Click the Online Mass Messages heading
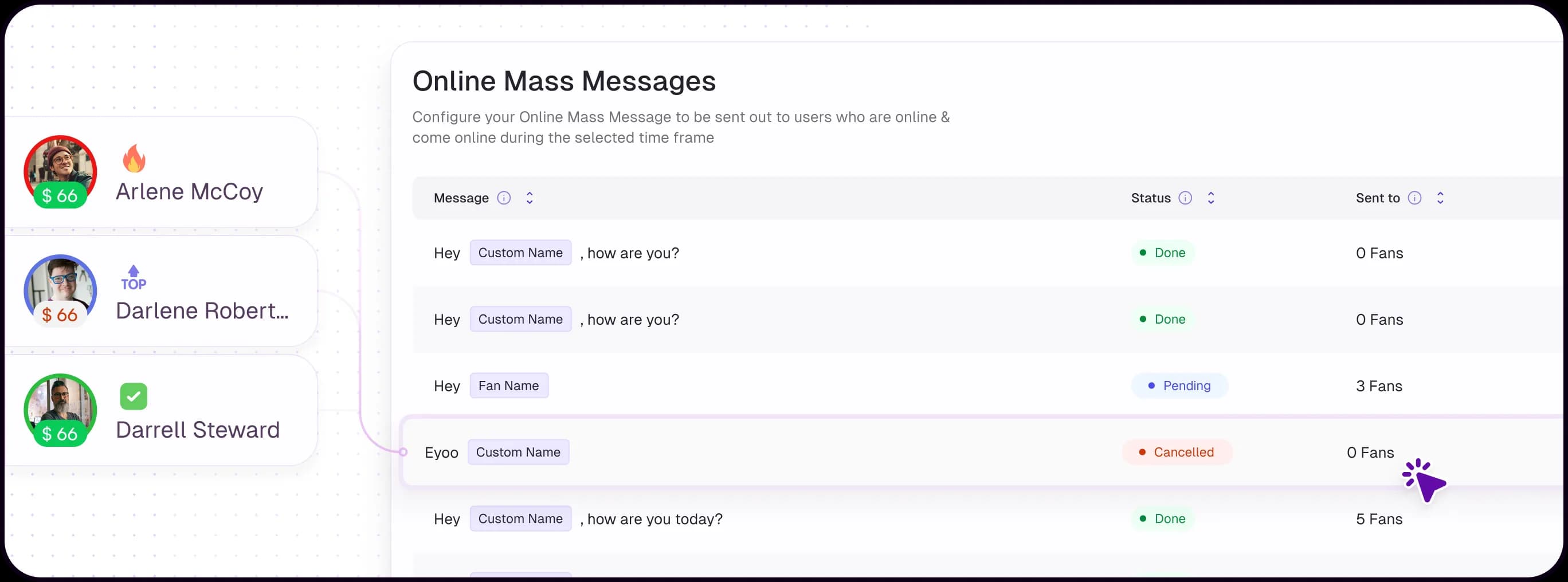 click(564, 81)
